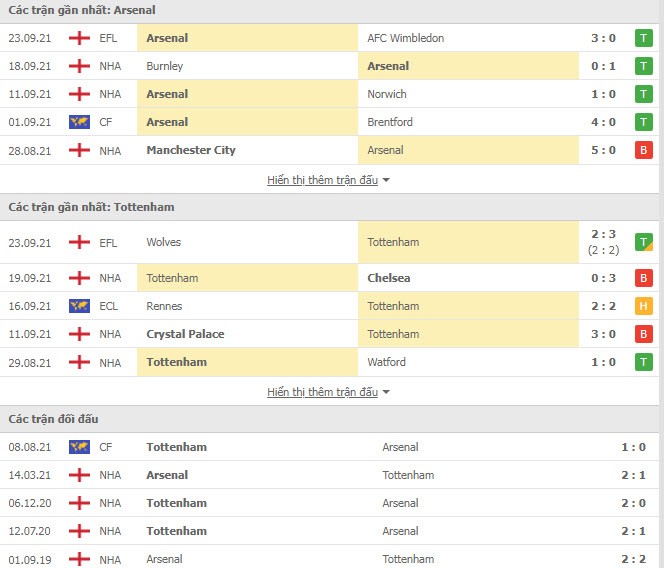This screenshot has width=664, height=568.
Task: Click the green T badge for Tottenham vs Watford
Action: coord(643,362)
